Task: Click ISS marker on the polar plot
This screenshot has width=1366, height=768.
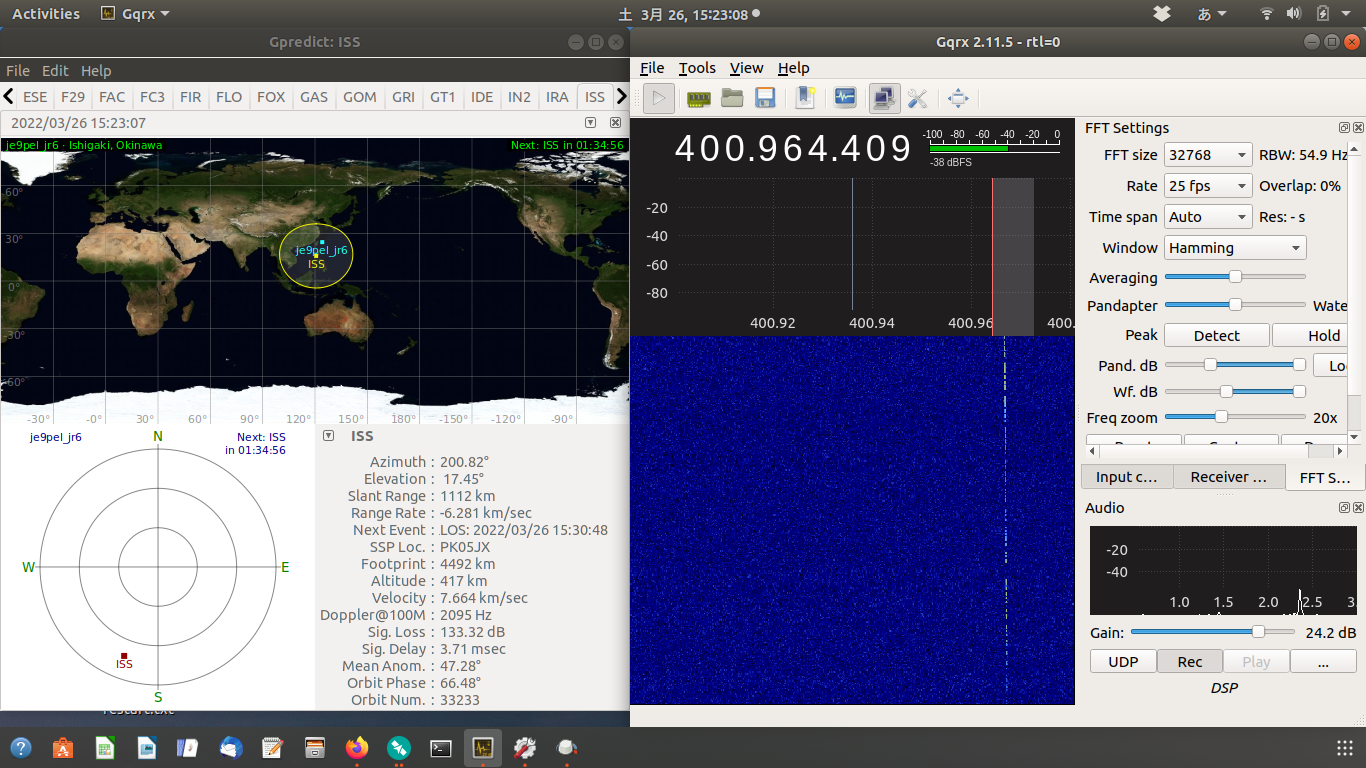Action: 124,656
